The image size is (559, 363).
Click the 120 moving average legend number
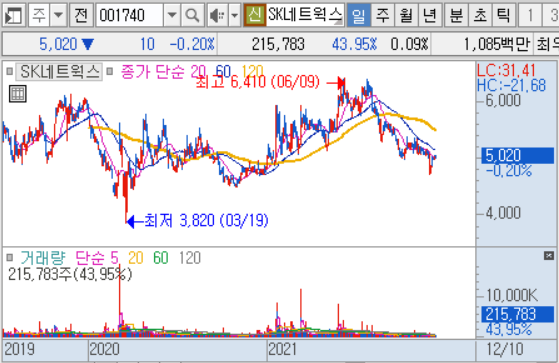pos(252,72)
